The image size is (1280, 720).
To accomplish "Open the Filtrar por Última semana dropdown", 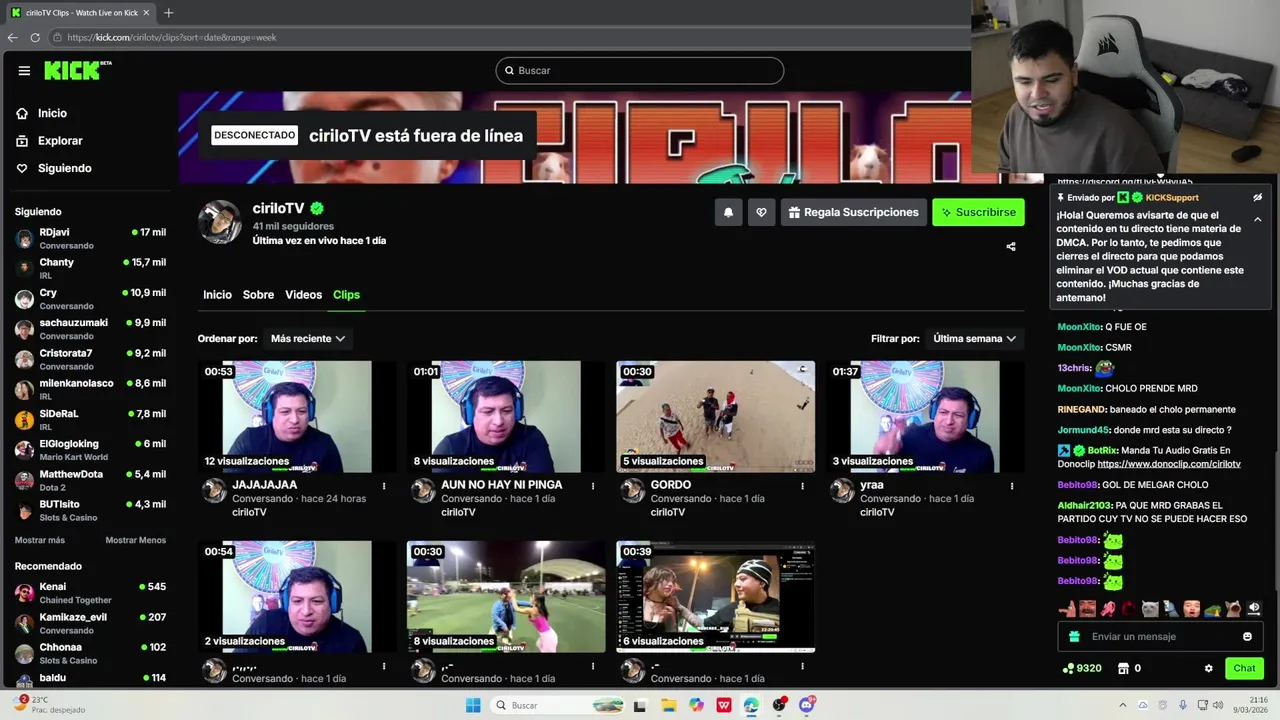I will pyautogui.click(x=974, y=339).
